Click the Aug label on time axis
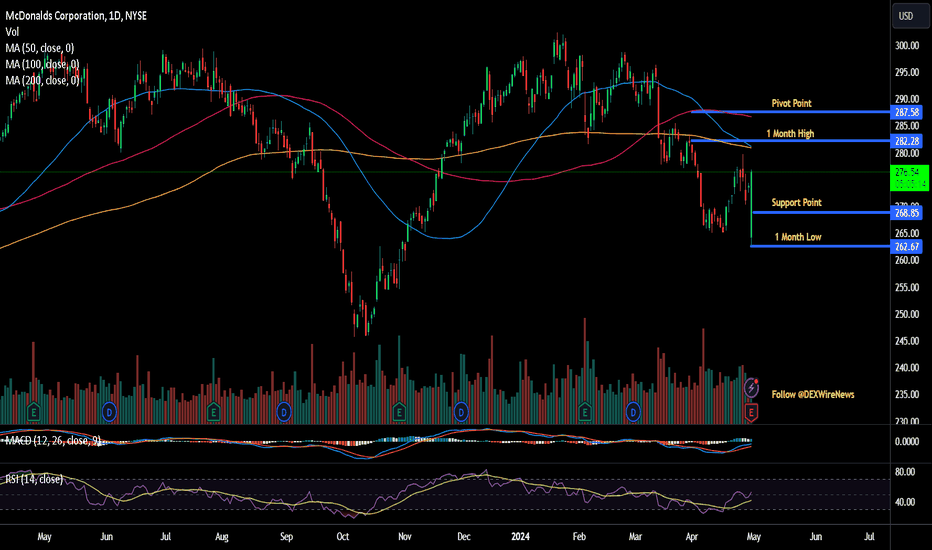The height and width of the screenshot is (550, 932). (x=222, y=537)
